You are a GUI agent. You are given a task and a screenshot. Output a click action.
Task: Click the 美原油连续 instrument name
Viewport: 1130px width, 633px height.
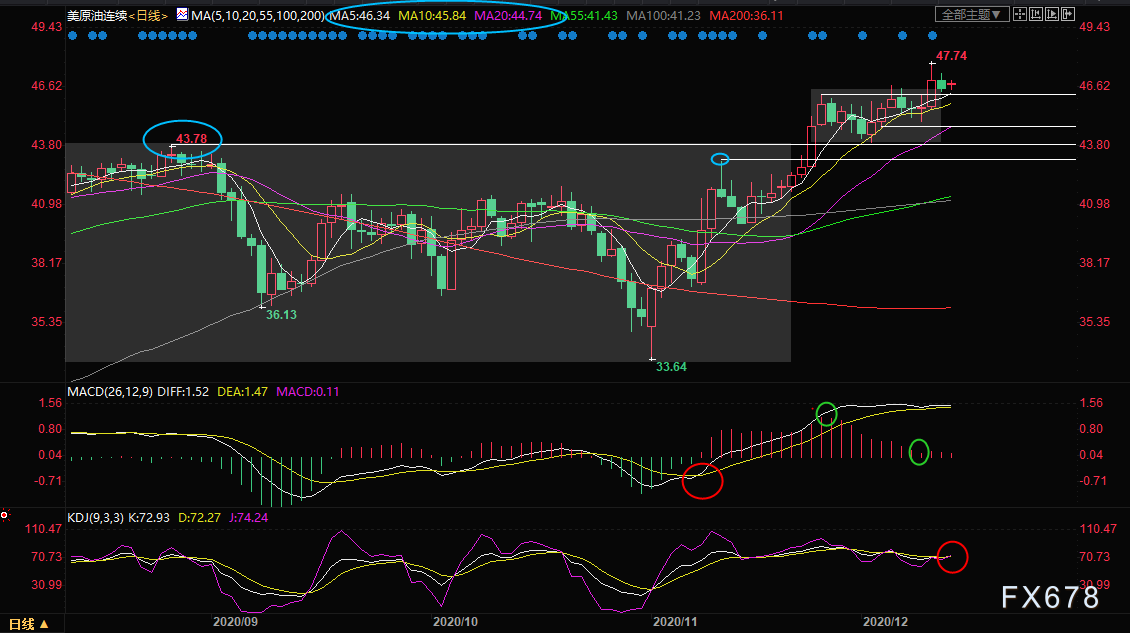[x=97, y=15]
